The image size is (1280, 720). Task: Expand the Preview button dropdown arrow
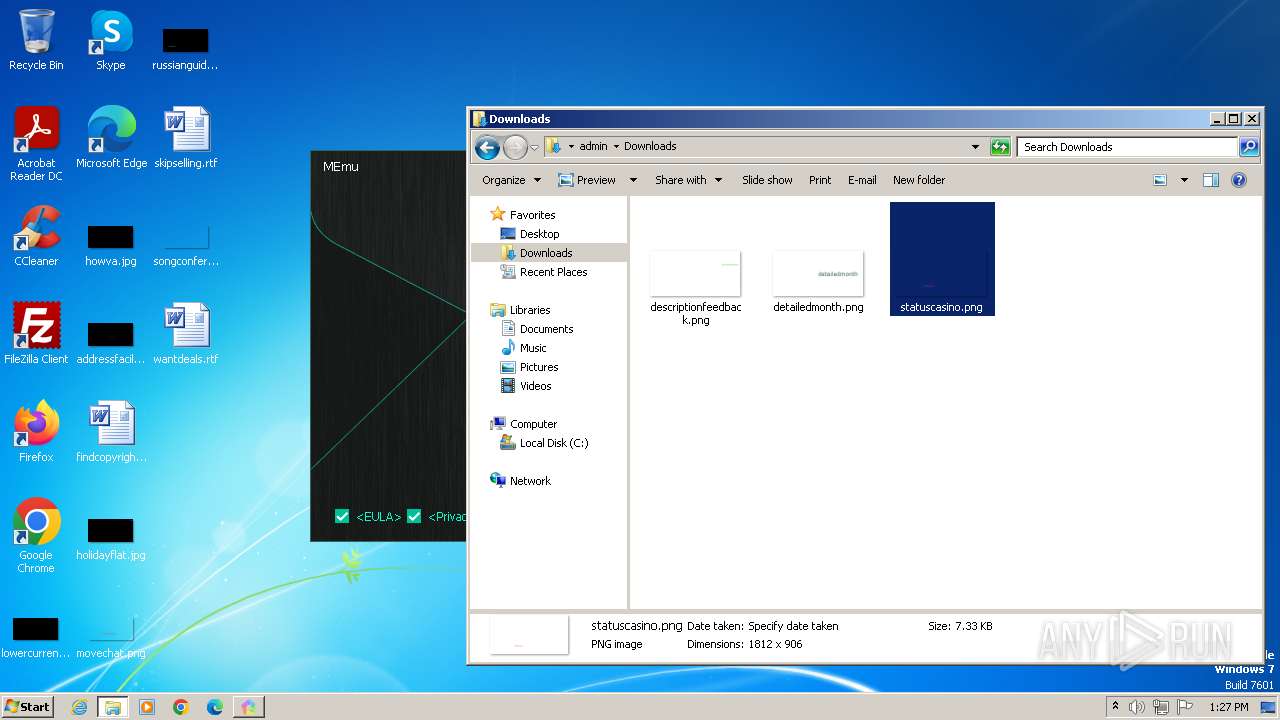tap(633, 180)
